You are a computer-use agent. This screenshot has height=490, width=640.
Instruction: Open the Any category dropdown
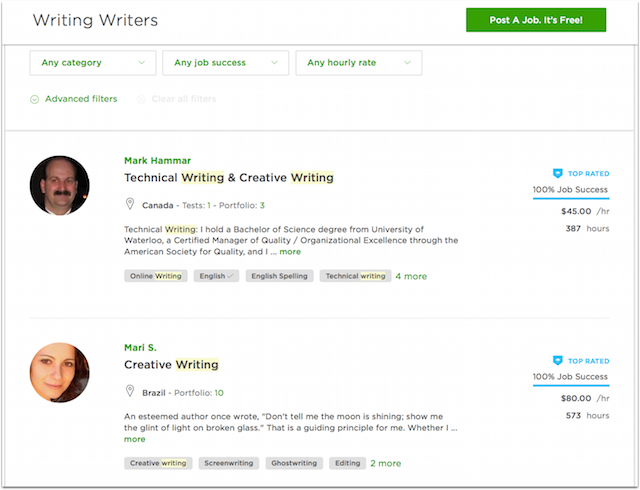click(x=93, y=63)
